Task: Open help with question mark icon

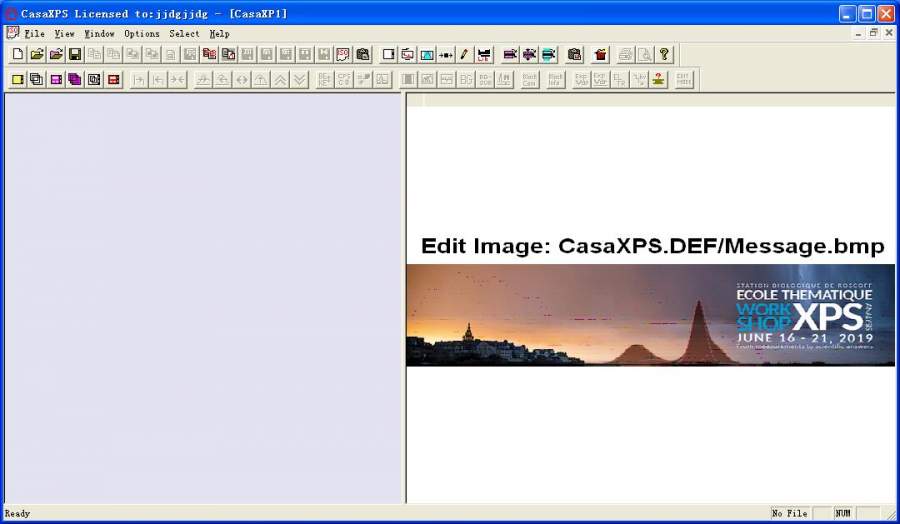Action: (x=664, y=55)
